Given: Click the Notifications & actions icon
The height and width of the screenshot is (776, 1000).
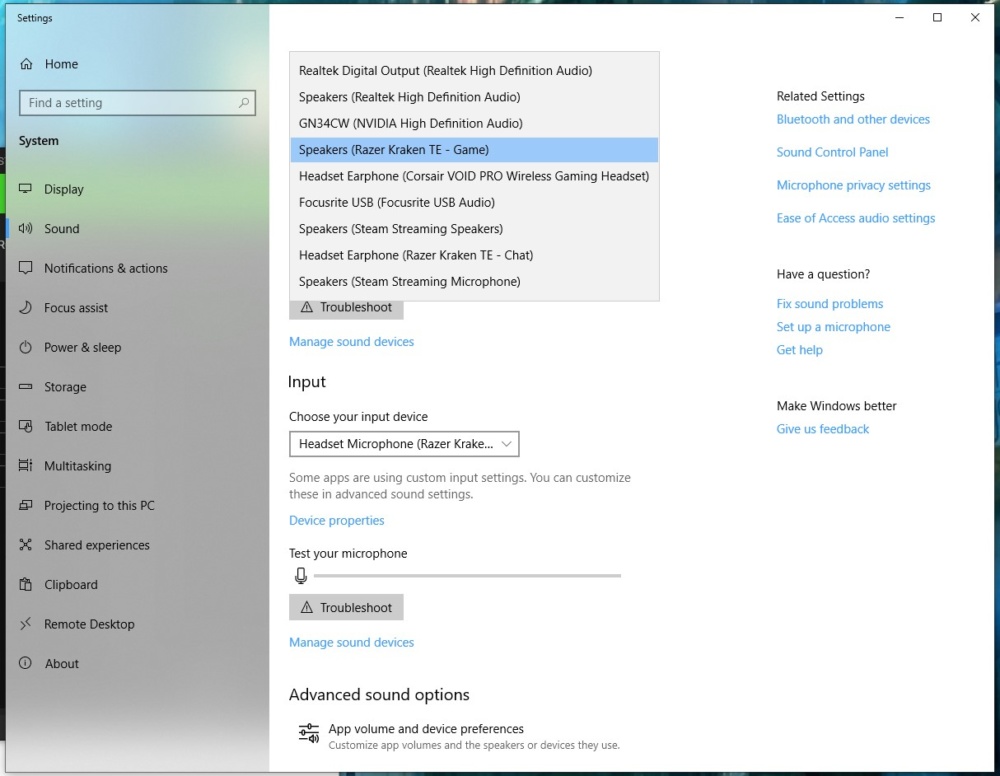Looking at the screenshot, I should [x=26, y=268].
